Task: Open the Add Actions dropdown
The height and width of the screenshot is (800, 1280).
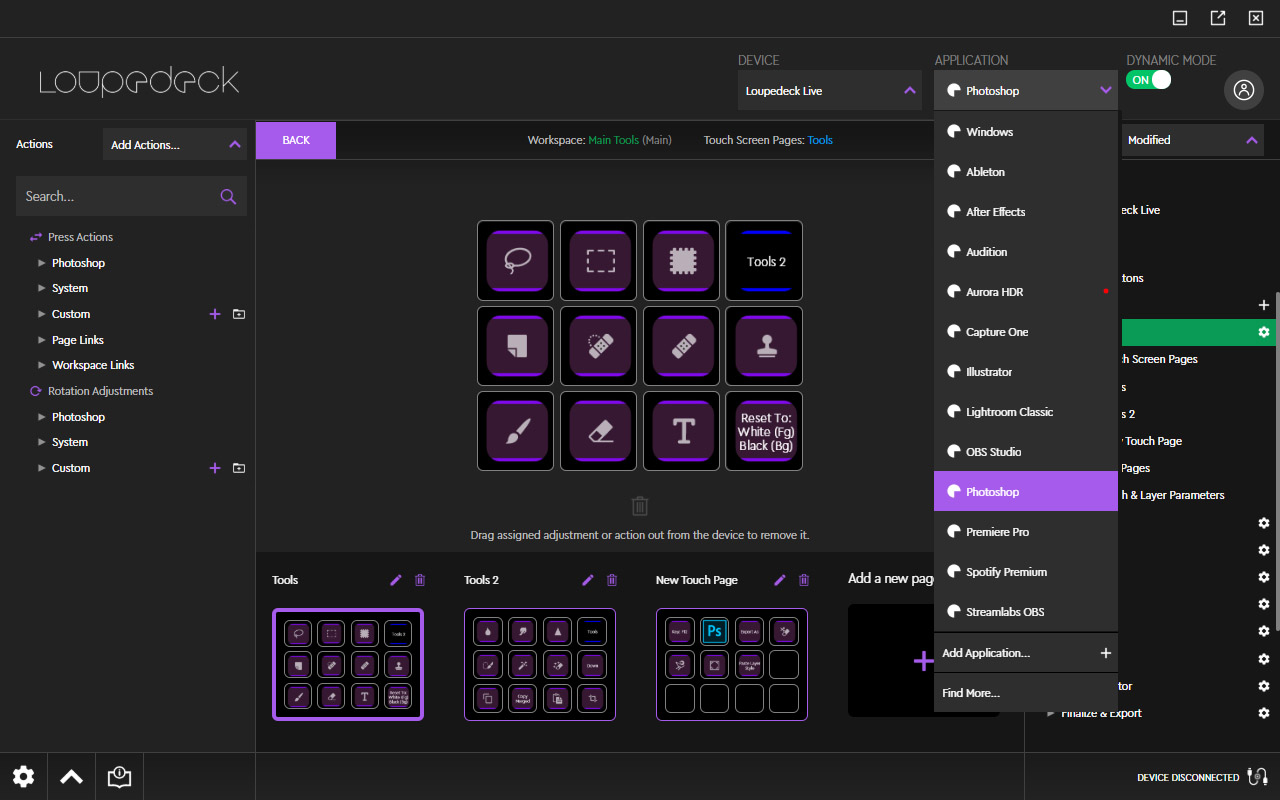Action: pos(175,144)
